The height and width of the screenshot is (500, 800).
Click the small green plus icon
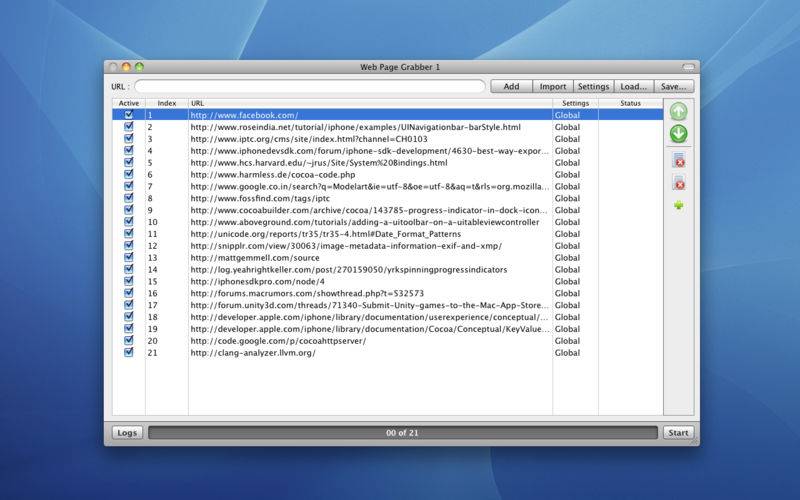[x=679, y=205]
